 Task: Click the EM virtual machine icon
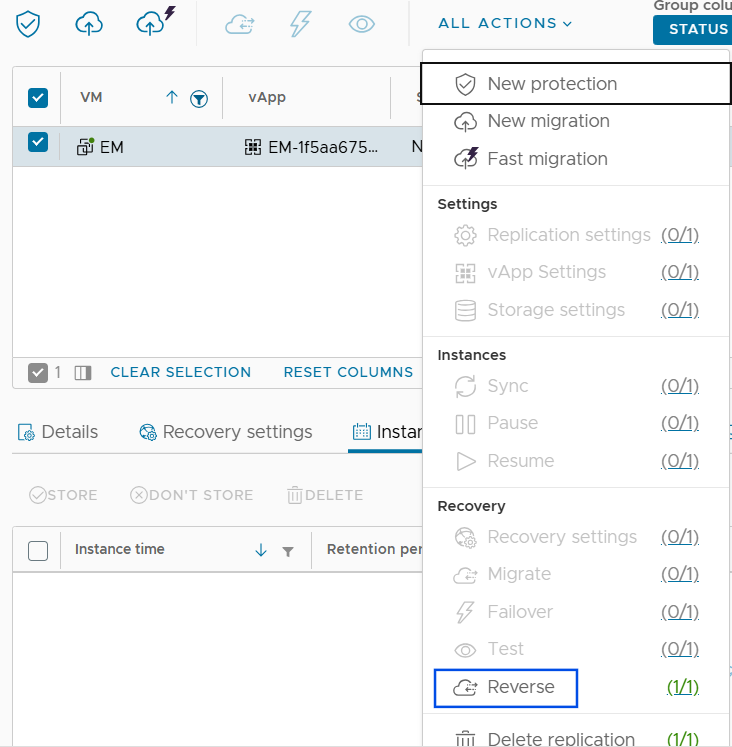(85, 147)
